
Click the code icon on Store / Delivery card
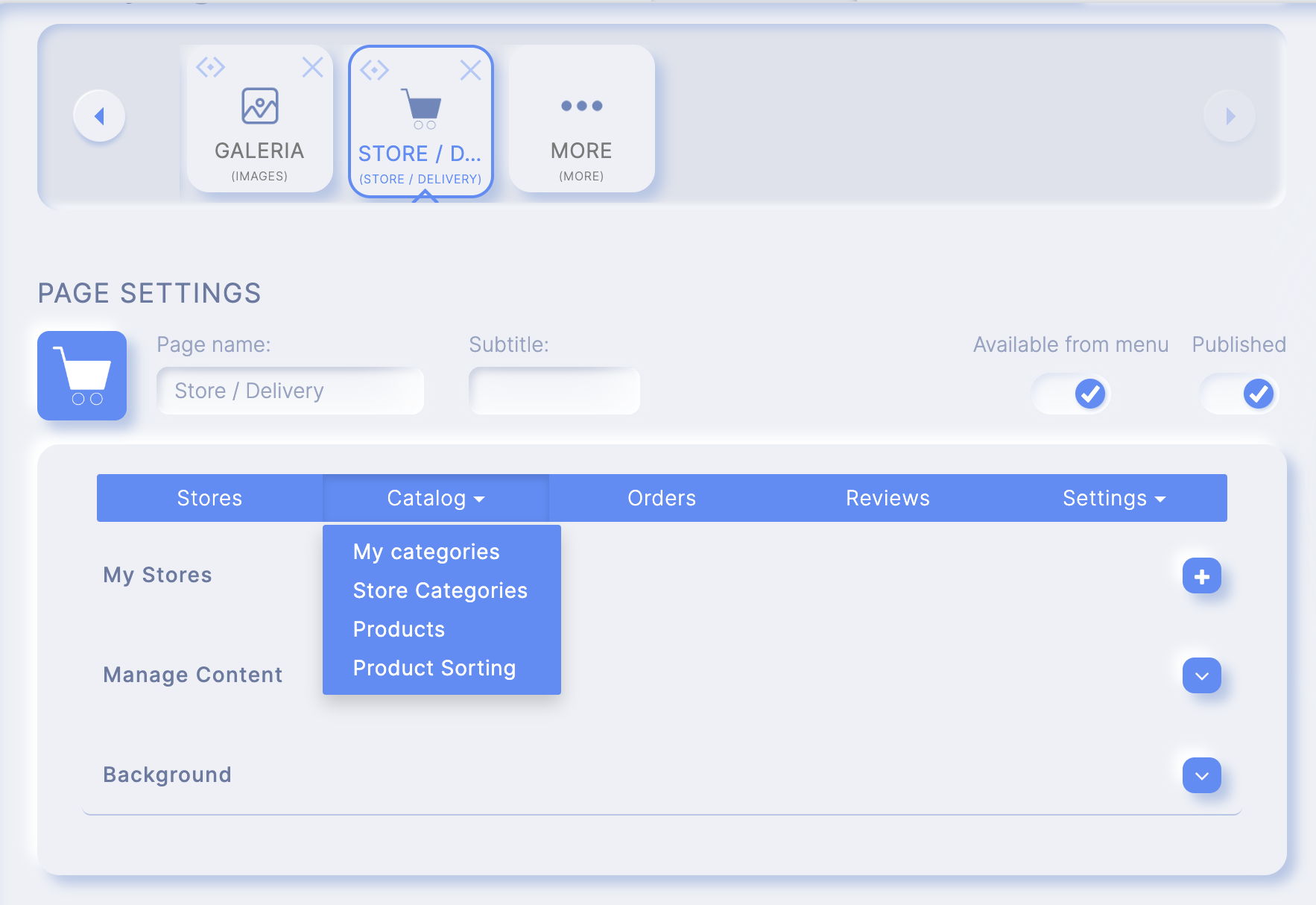pyautogui.click(x=374, y=70)
